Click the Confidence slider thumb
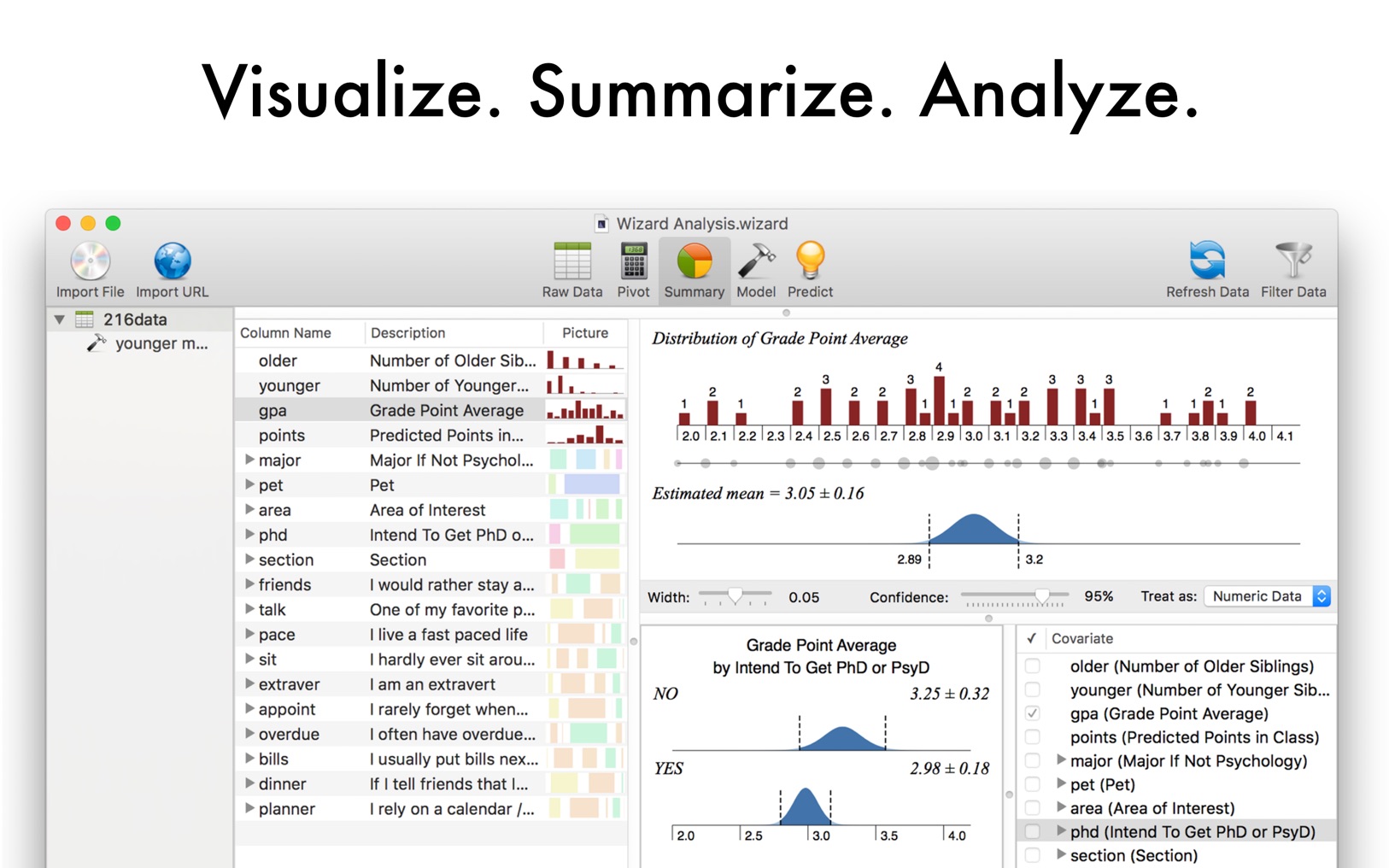 coord(1042,595)
